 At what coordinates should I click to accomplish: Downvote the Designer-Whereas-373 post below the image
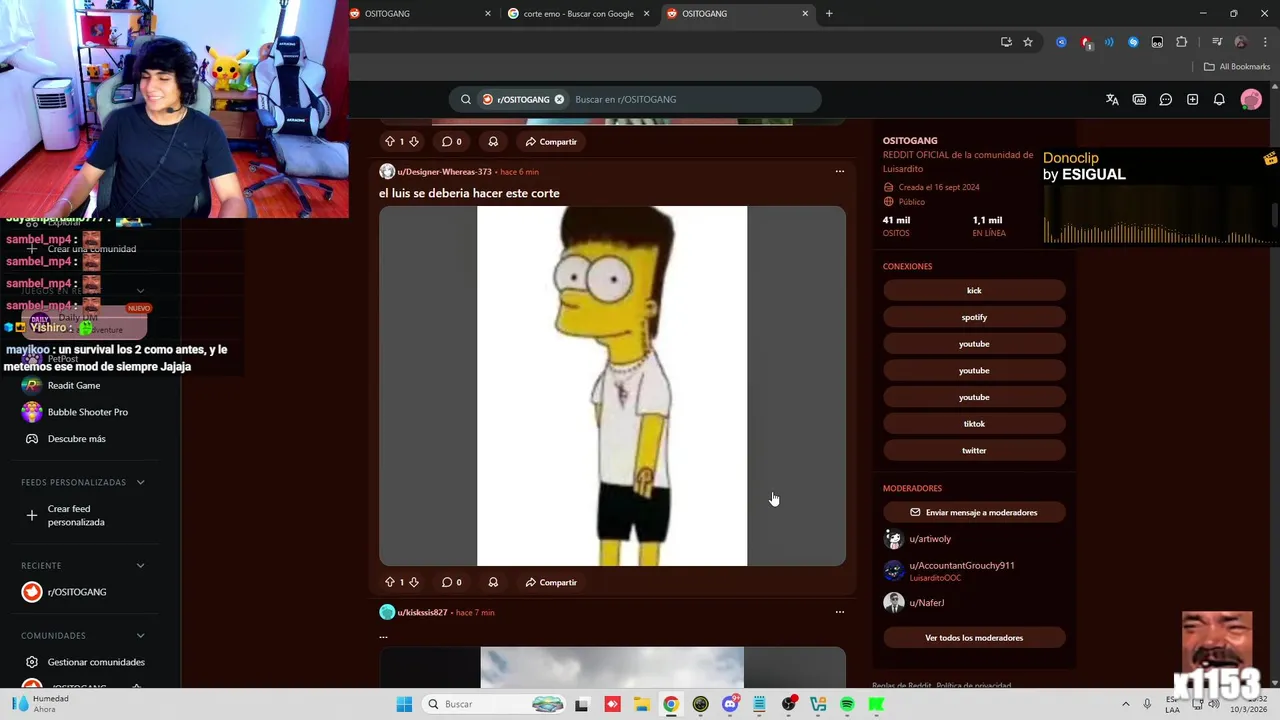pos(414,582)
